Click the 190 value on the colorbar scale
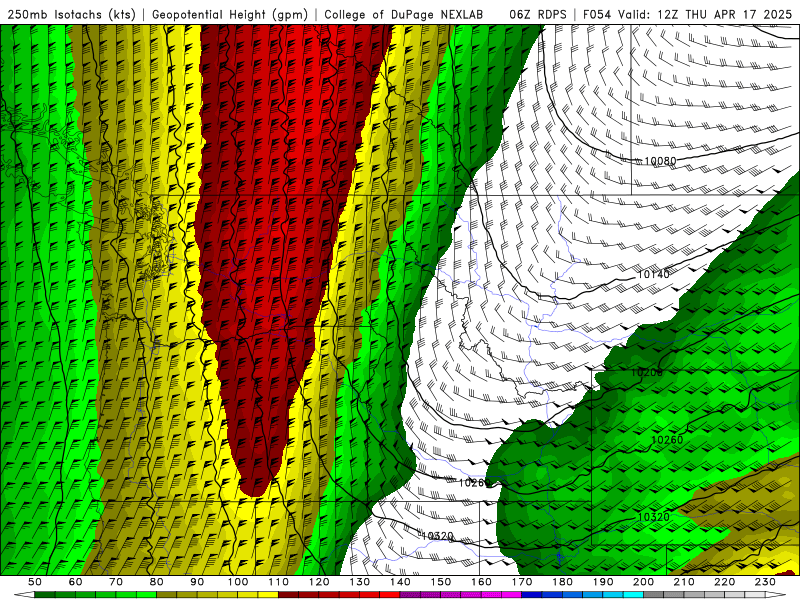This screenshot has height=600, width=800. [603, 582]
